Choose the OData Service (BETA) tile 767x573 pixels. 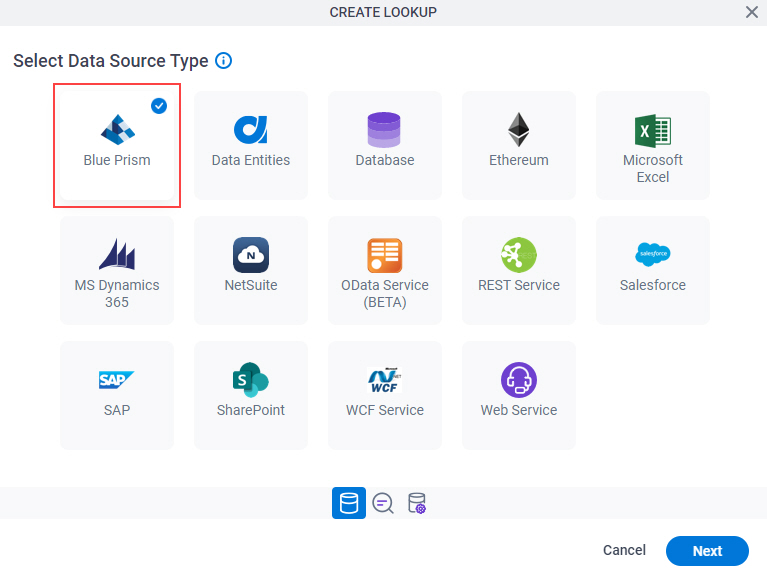coord(385,271)
